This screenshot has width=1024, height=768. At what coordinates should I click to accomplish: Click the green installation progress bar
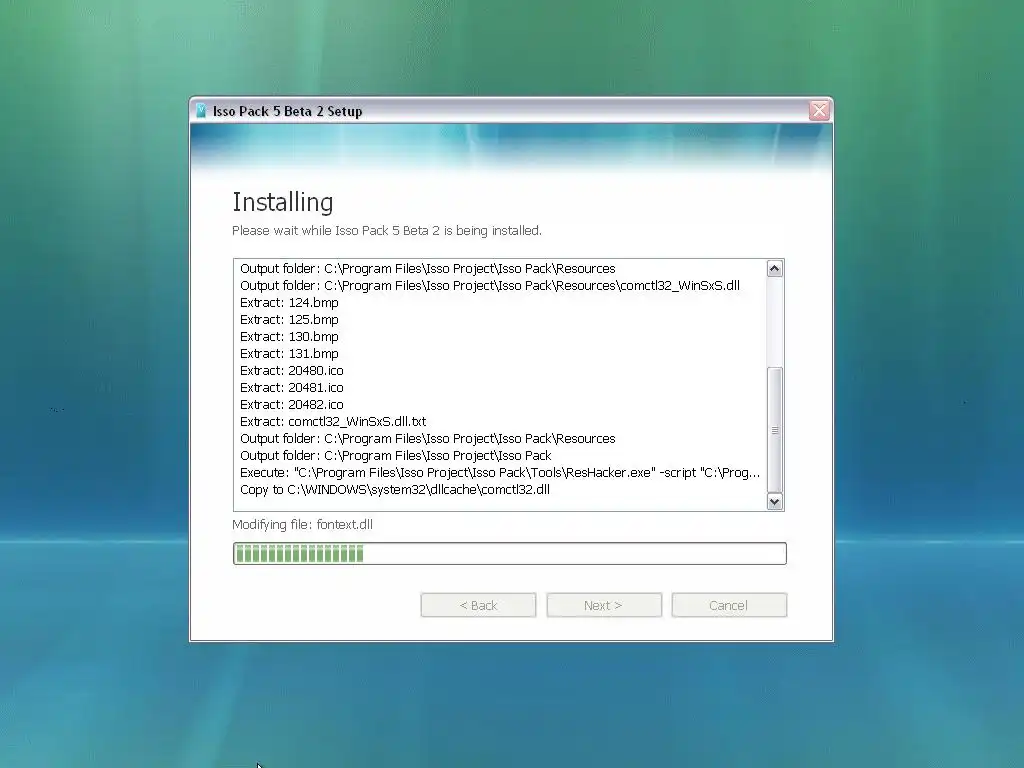point(509,554)
